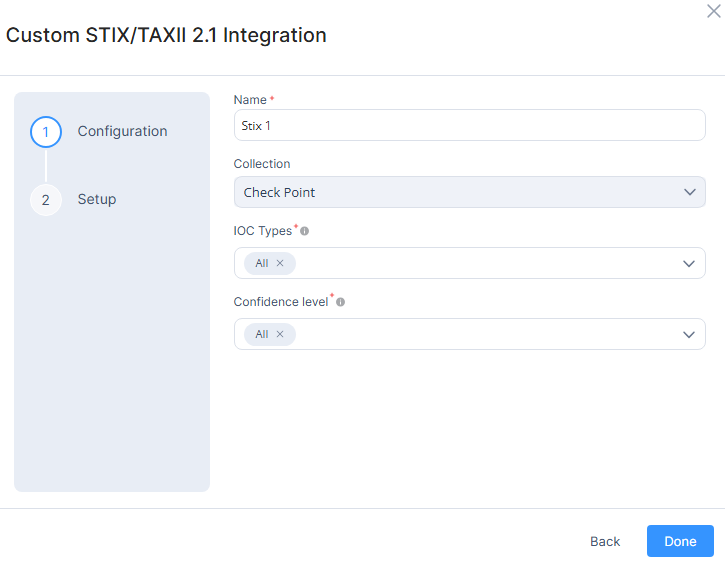Click the empty area of IOC Types selector

(480, 263)
